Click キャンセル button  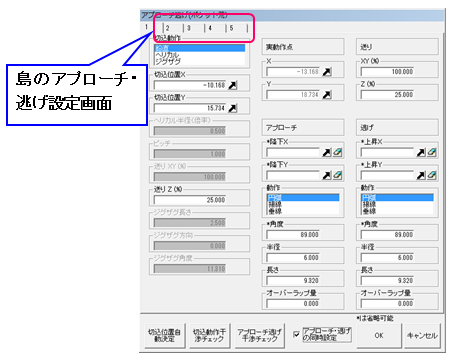422,336
